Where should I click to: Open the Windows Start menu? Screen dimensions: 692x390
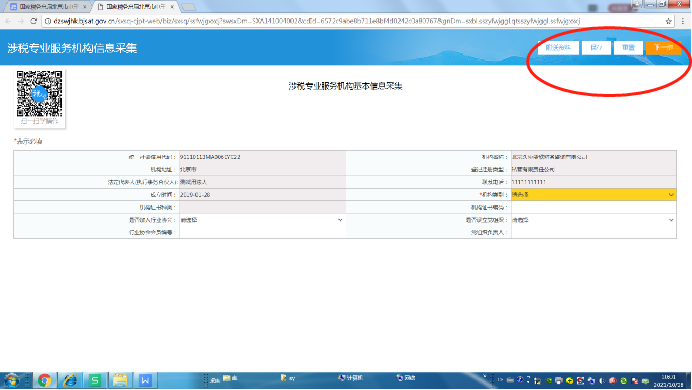coord(11,380)
